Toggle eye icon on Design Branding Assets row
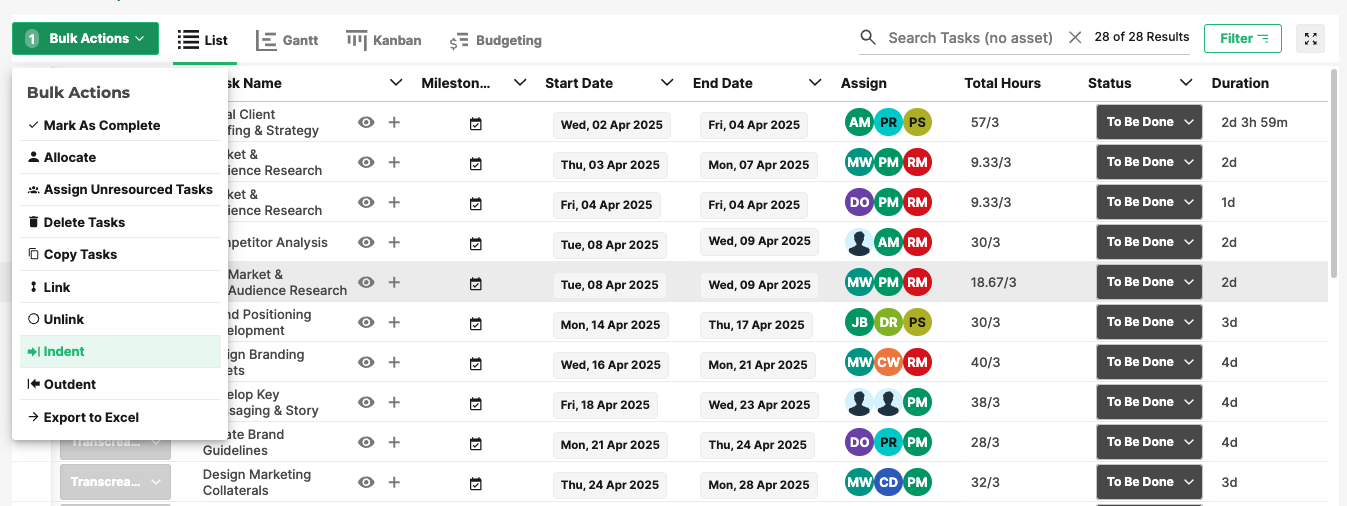1347x506 pixels. point(367,362)
